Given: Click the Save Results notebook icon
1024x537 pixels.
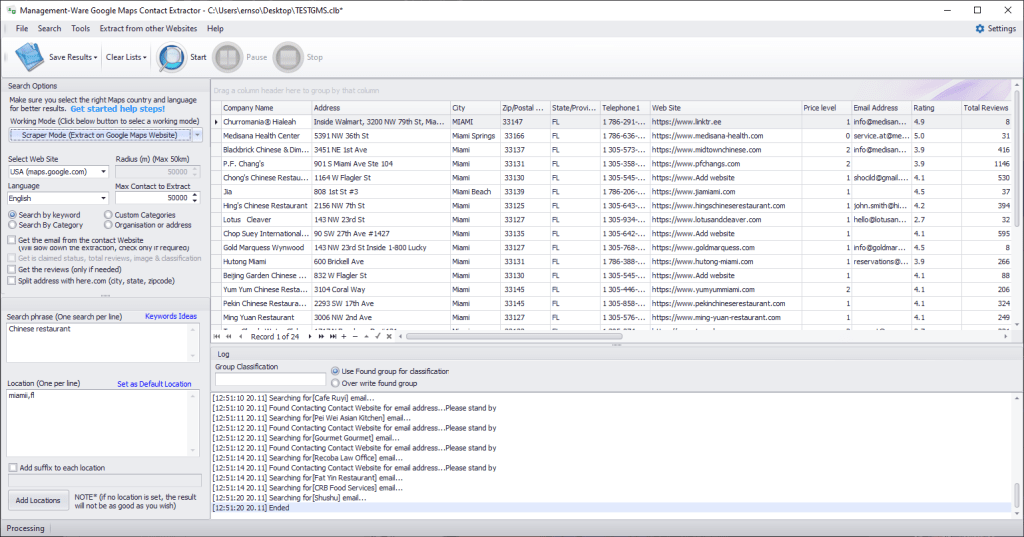Looking at the screenshot, I should pos(29,57).
